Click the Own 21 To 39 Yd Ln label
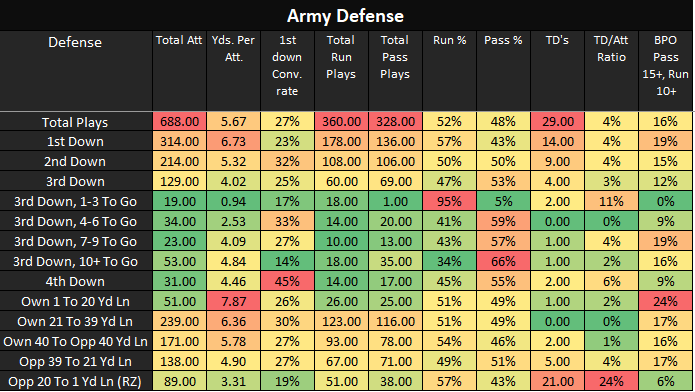 click(x=75, y=321)
